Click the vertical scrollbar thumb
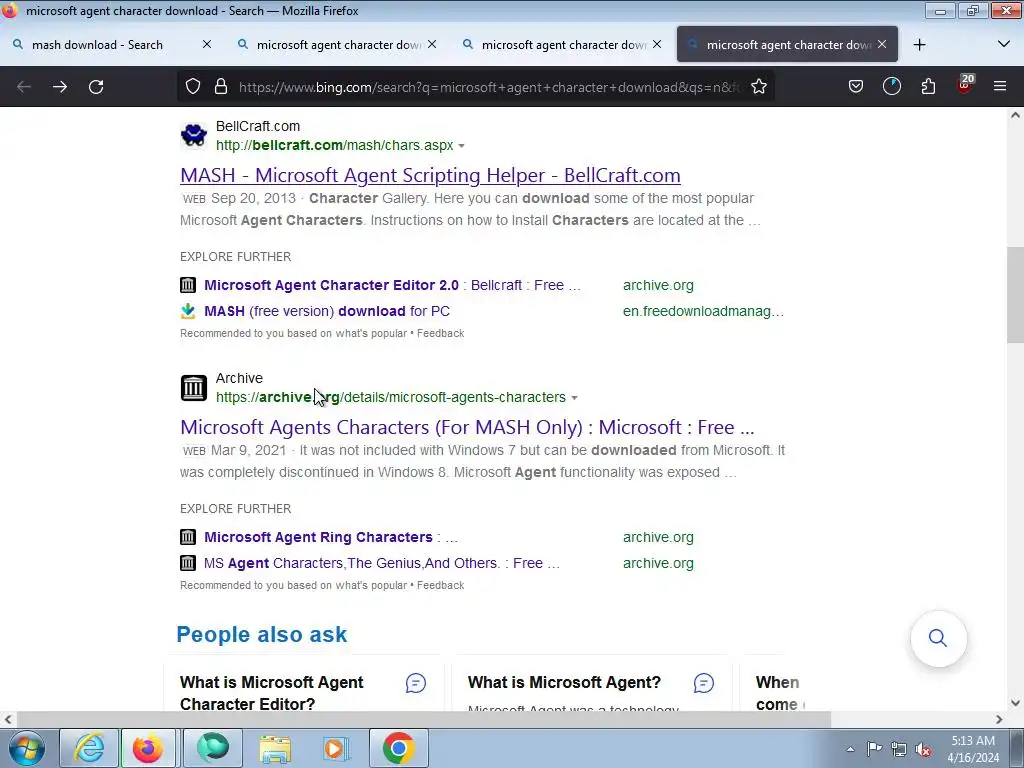 (1015, 295)
